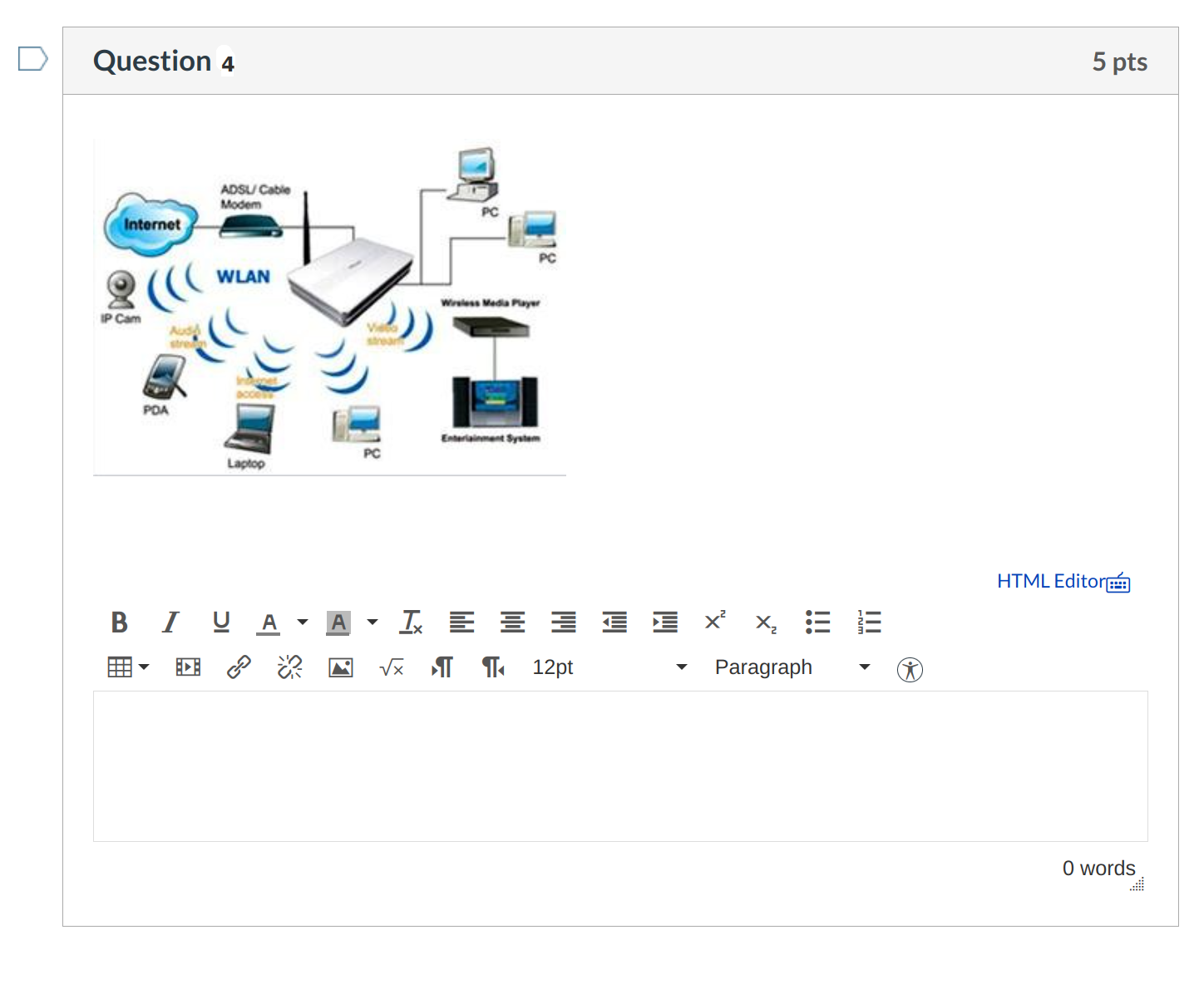Toggle bold formatting in the editor

pyautogui.click(x=120, y=622)
